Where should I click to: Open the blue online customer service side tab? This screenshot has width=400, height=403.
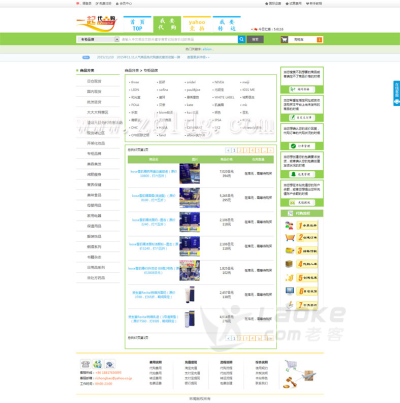click(396, 93)
